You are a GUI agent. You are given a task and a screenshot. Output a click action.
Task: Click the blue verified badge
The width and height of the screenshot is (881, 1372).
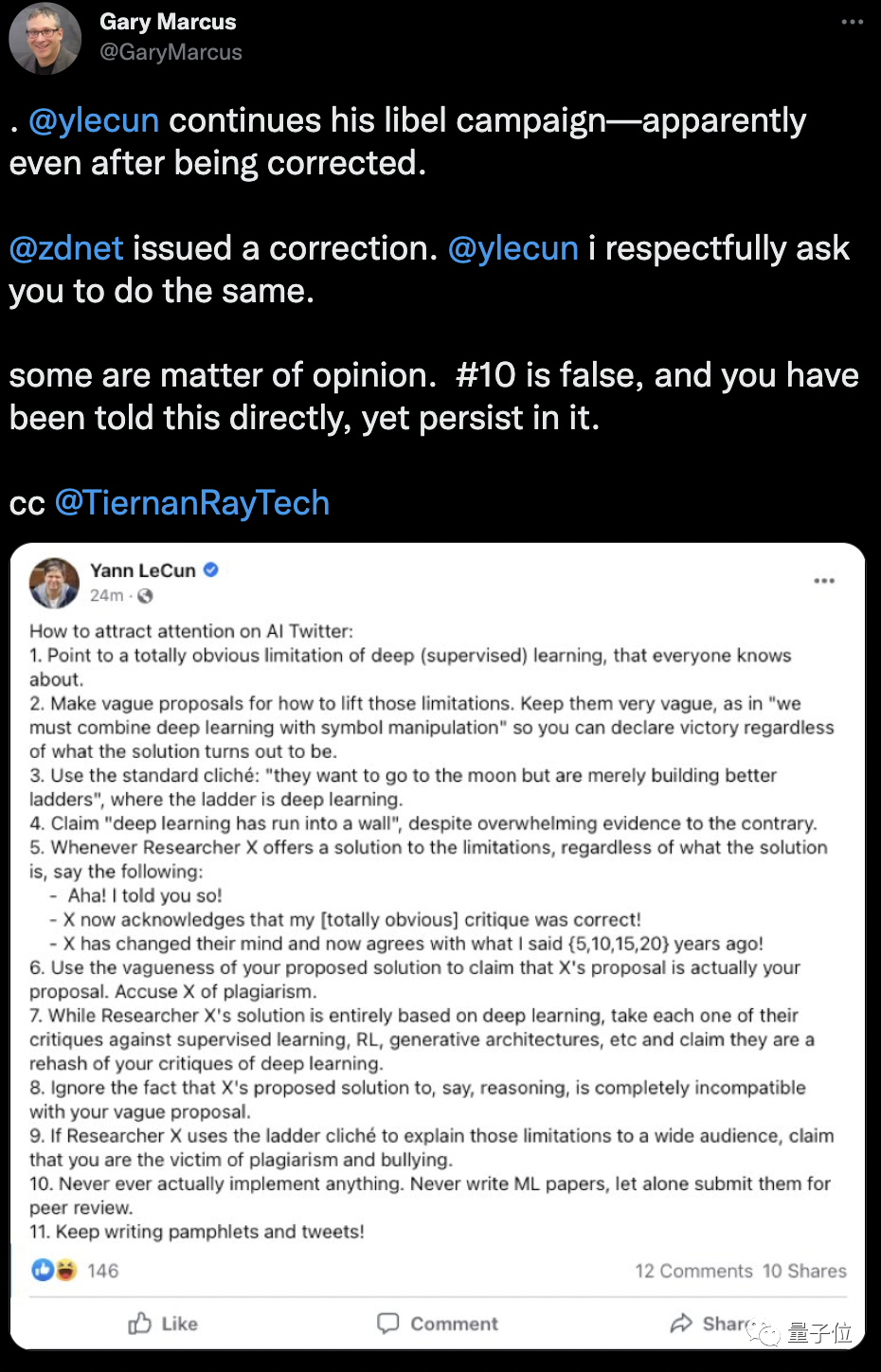(x=211, y=569)
